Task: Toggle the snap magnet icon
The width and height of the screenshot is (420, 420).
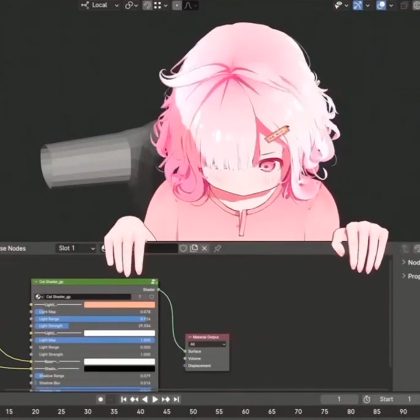Action: pyautogui.click(x=147, y=5)
